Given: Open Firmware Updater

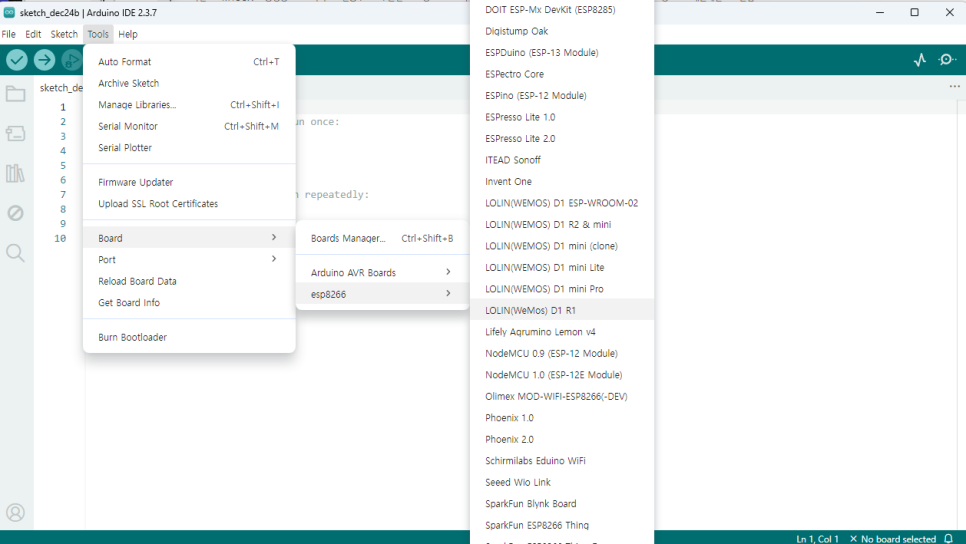Looking at the screenshot, I should pos(189,182).
